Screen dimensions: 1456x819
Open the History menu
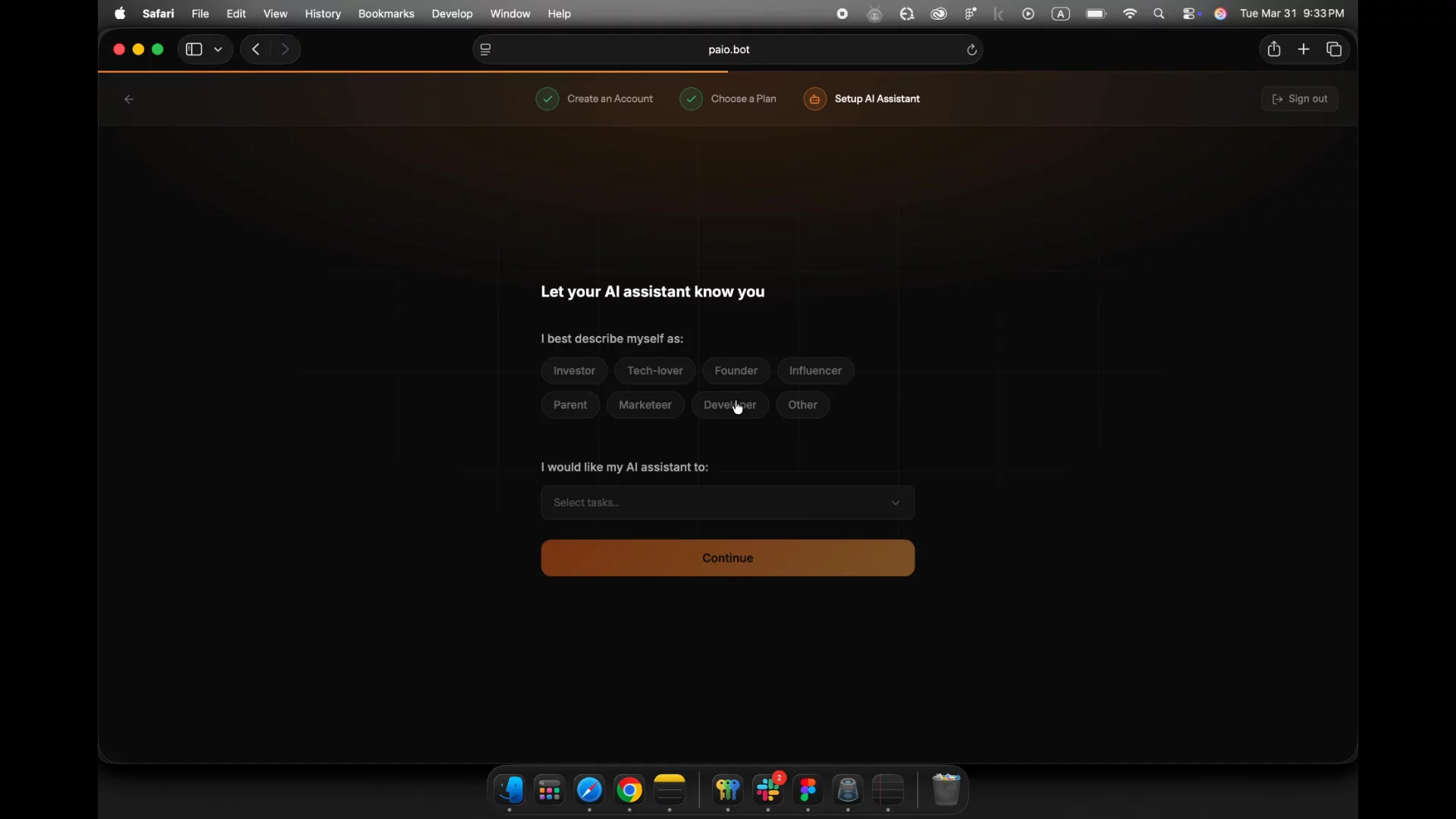point(323,14)
